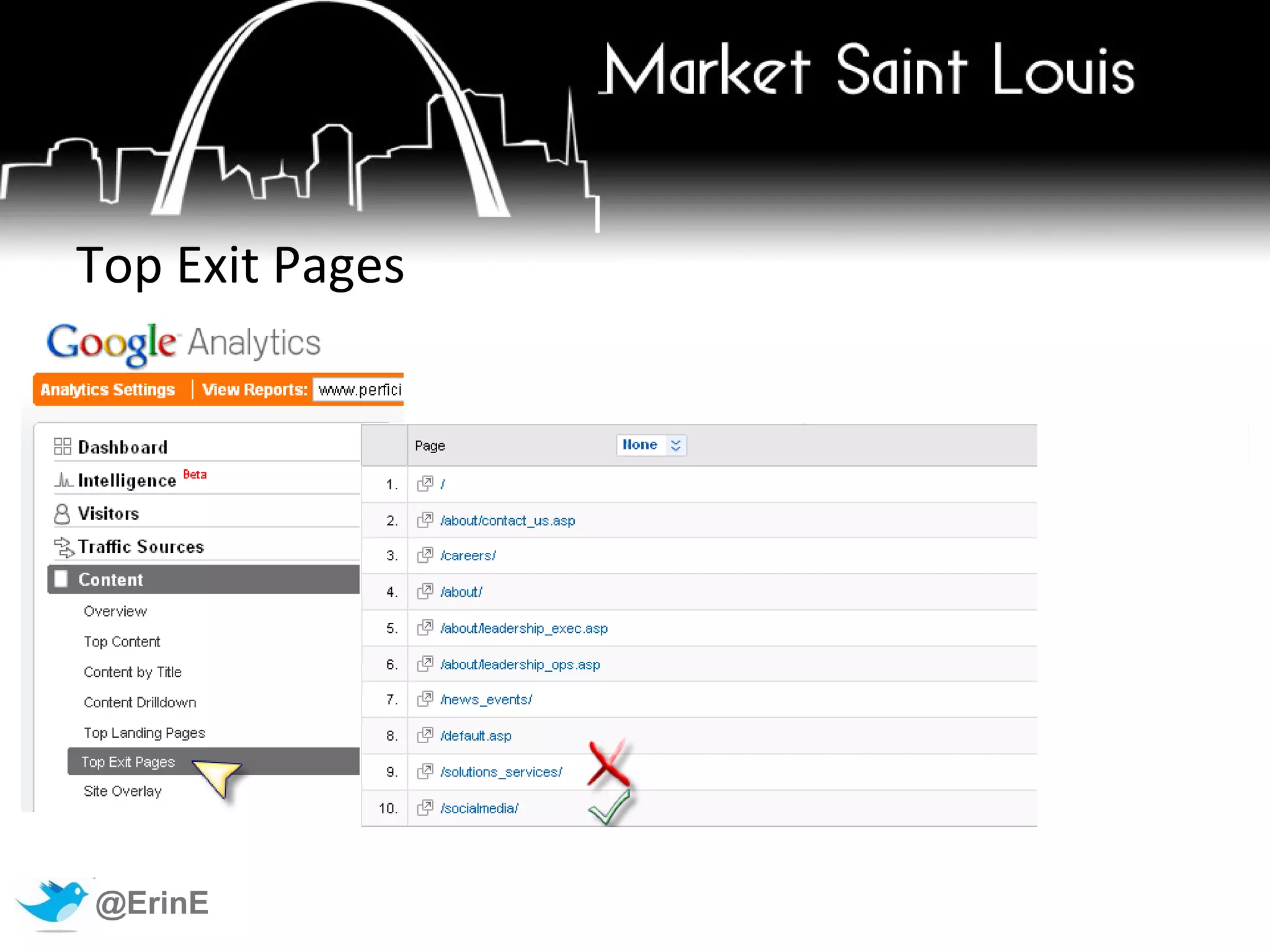Image resolution: width=1270 pixels, height=952 pixels.
Task: Open the /about/ page link
Action: pos(461,592)
